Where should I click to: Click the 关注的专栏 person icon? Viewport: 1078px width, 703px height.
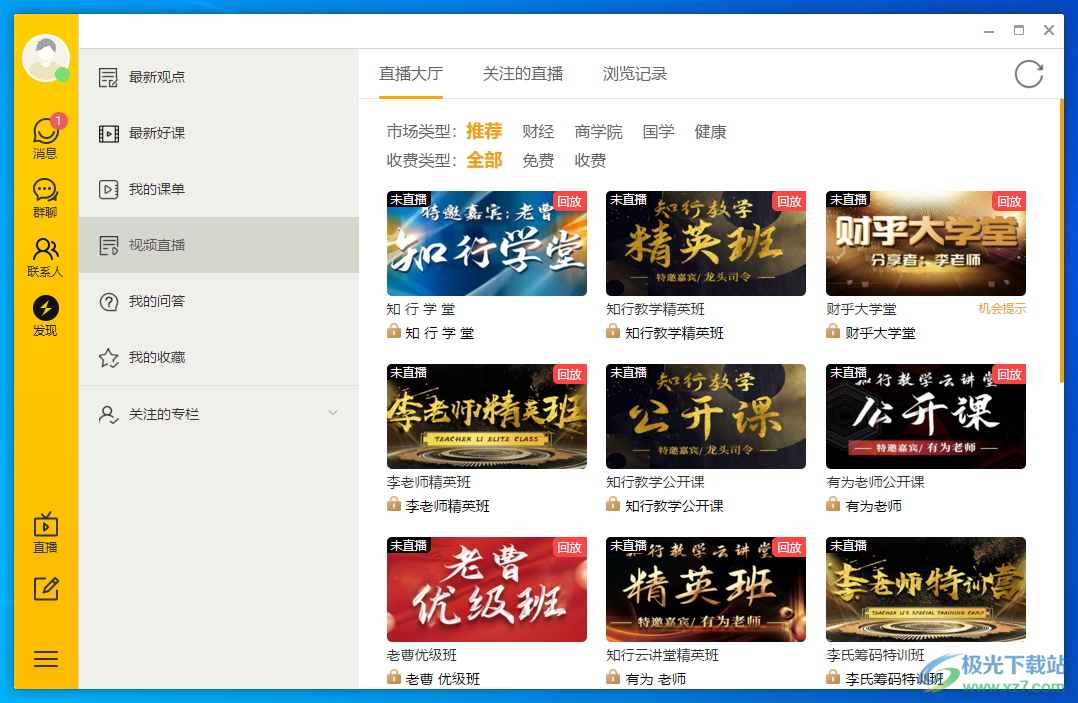pyautogui.click(x=109, y=414)
